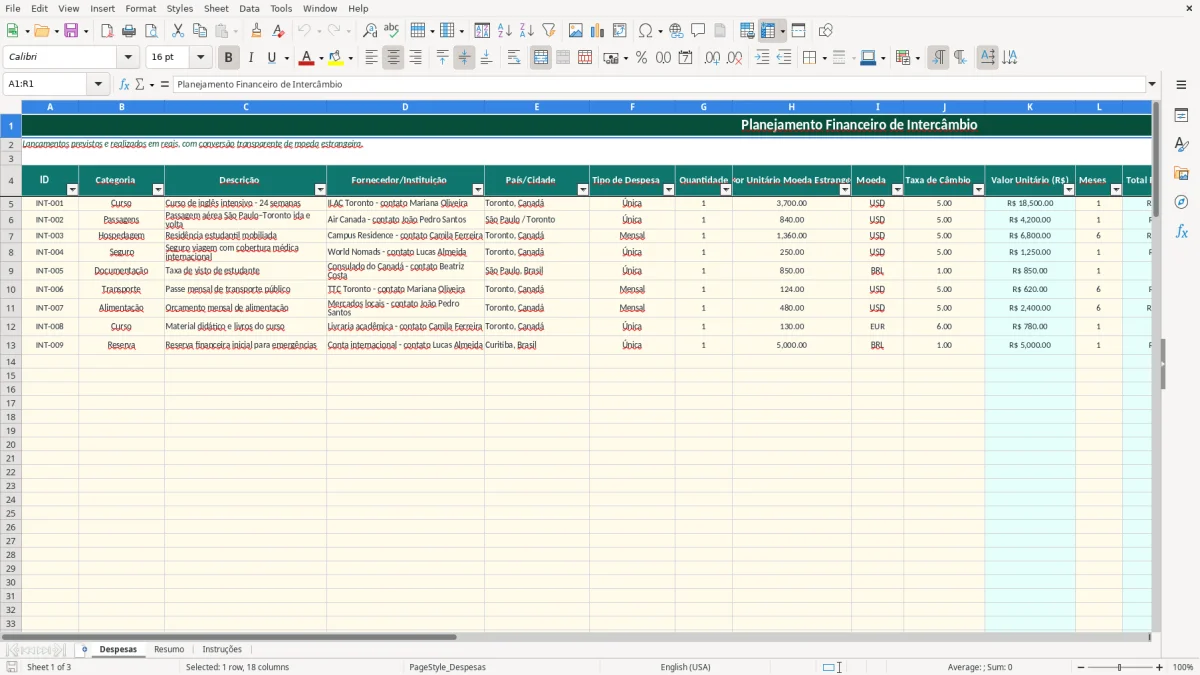
Task: Open Find and Replace
Action: (x=370, y=31)
